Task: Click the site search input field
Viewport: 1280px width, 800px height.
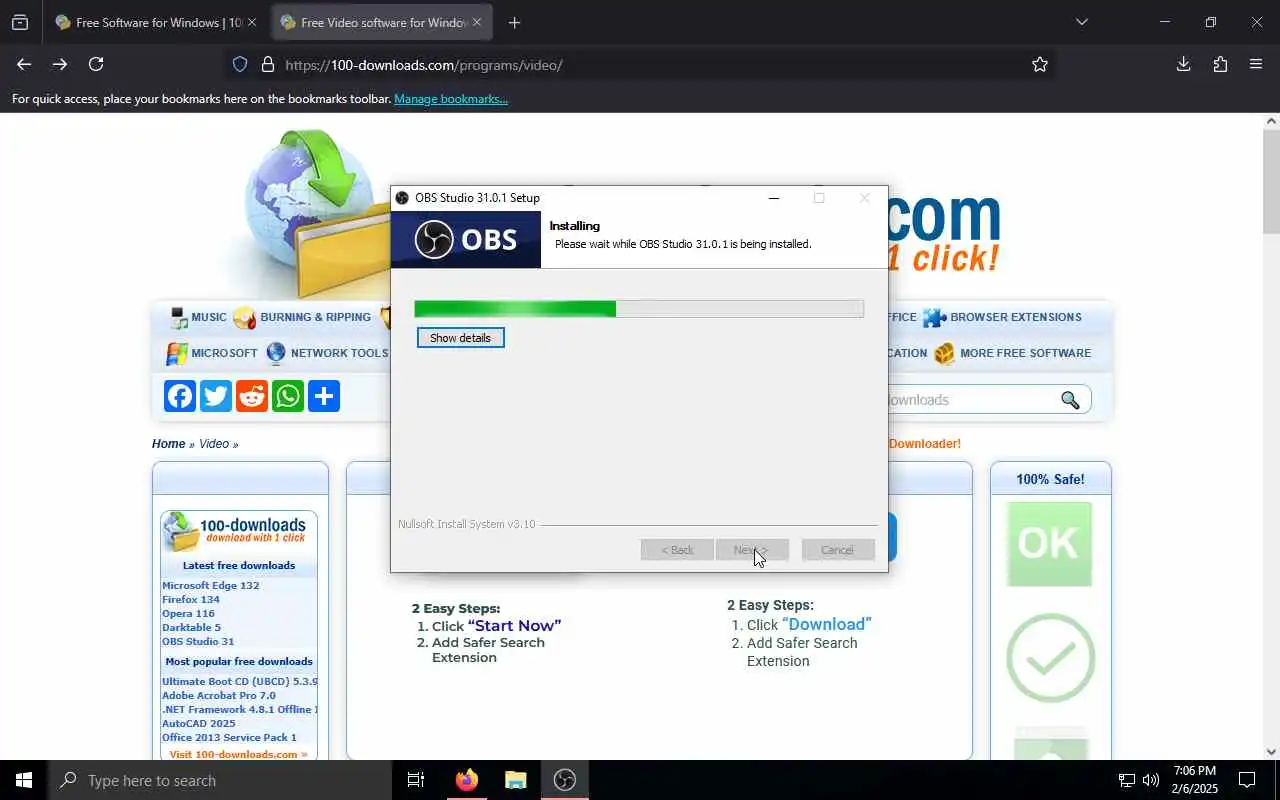Action: (x=970, y=400)
